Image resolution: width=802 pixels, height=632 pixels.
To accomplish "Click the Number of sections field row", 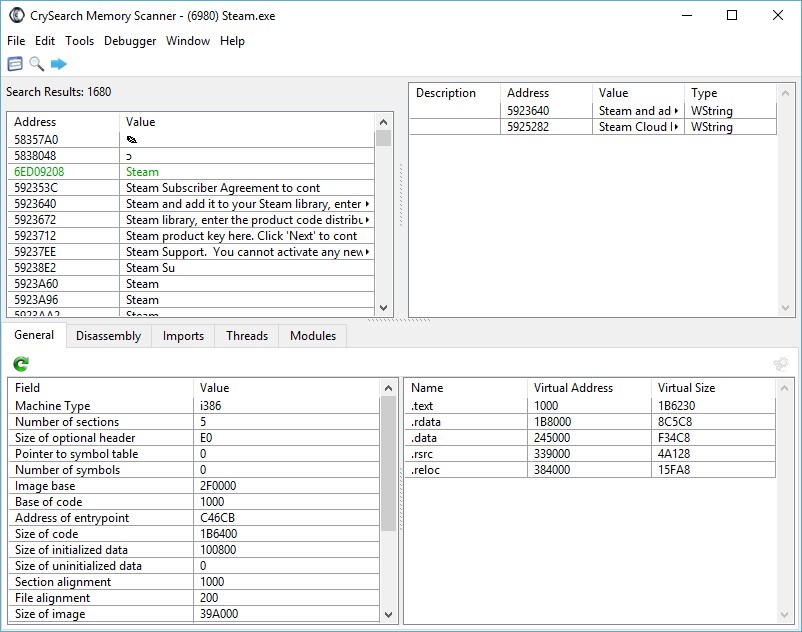I will [x=194, y=422].
